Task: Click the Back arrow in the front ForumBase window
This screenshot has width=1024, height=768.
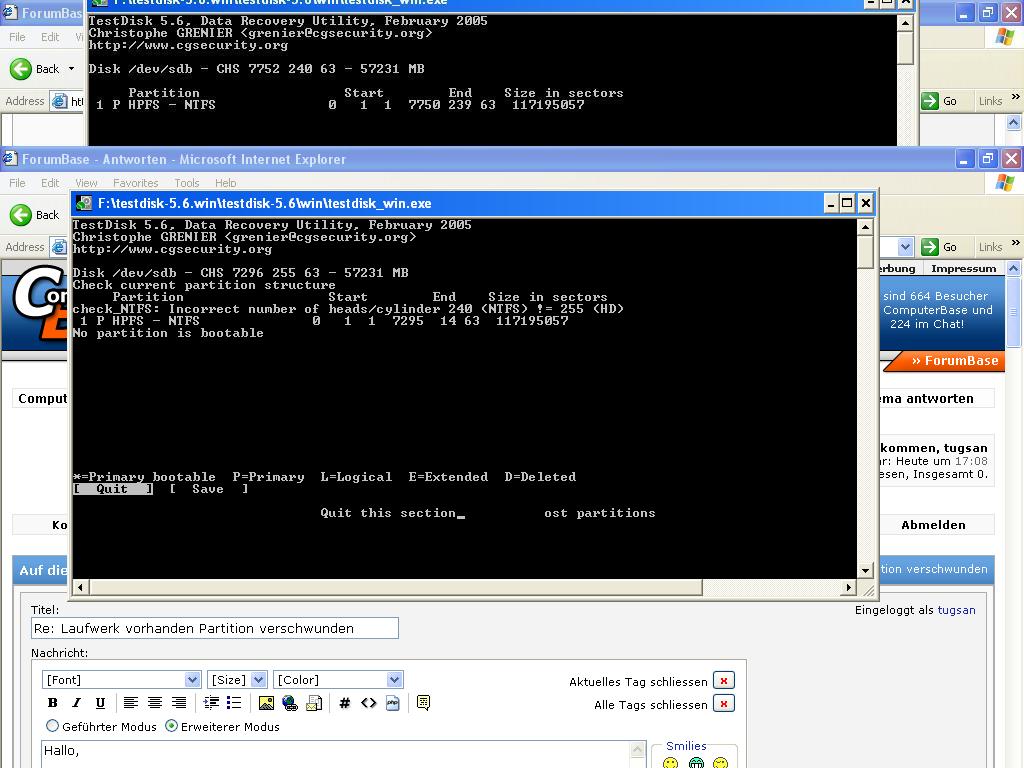Action: (x=21, y=215)
